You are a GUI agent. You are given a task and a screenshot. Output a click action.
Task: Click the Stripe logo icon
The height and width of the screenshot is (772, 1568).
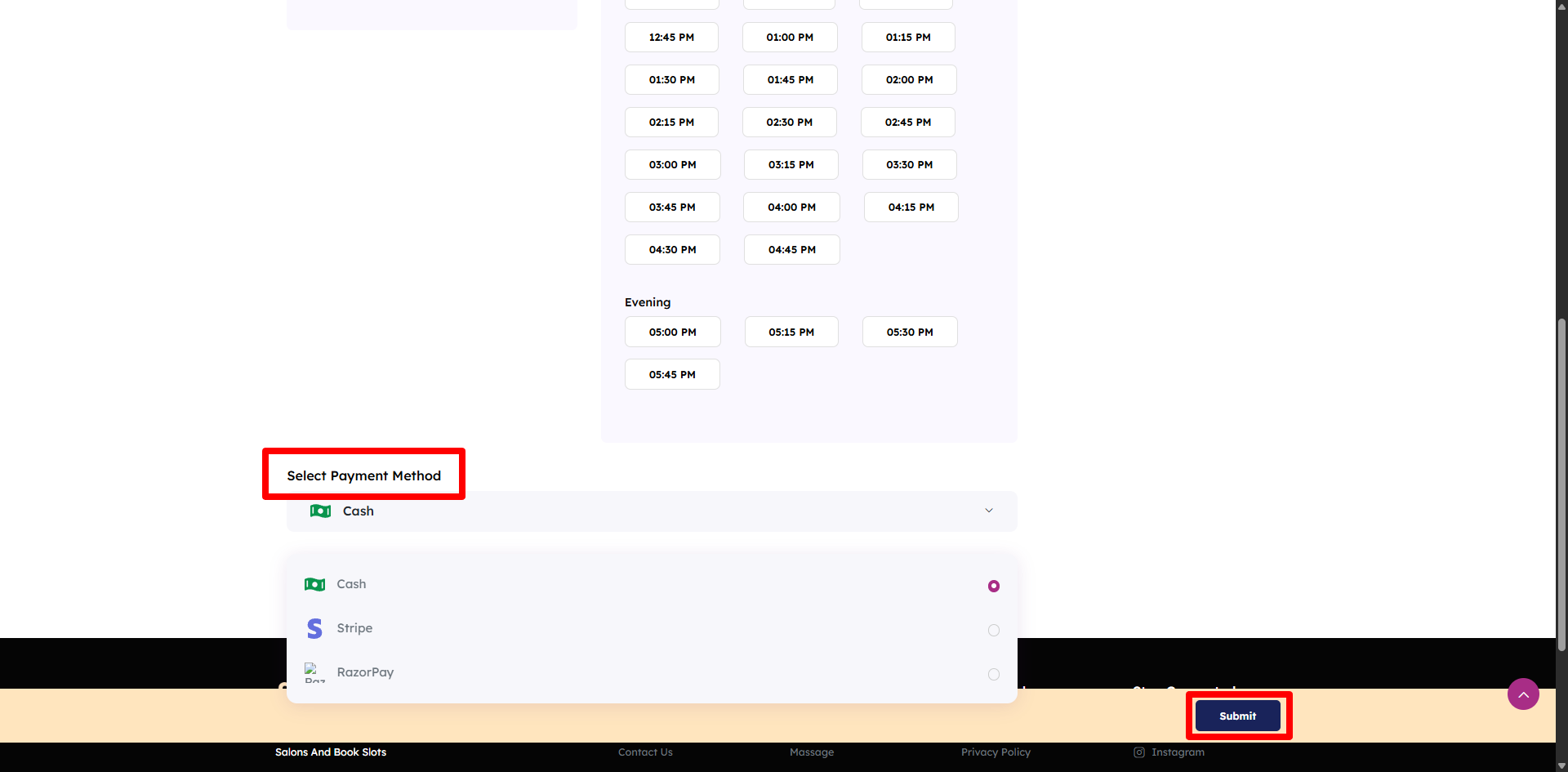coord(314,628)
